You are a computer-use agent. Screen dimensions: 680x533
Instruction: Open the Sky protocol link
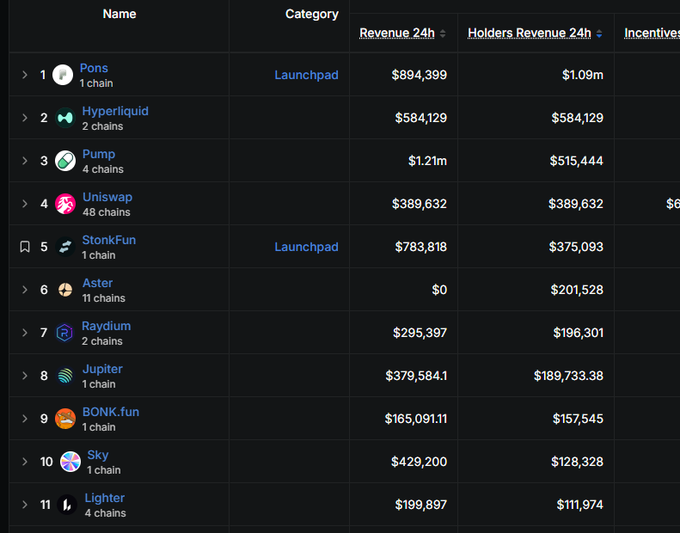[98, 455]
